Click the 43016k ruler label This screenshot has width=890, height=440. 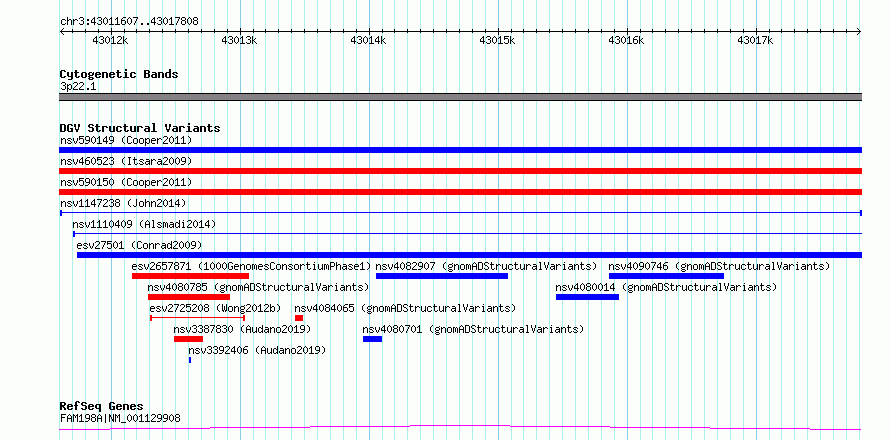(626, 41)
